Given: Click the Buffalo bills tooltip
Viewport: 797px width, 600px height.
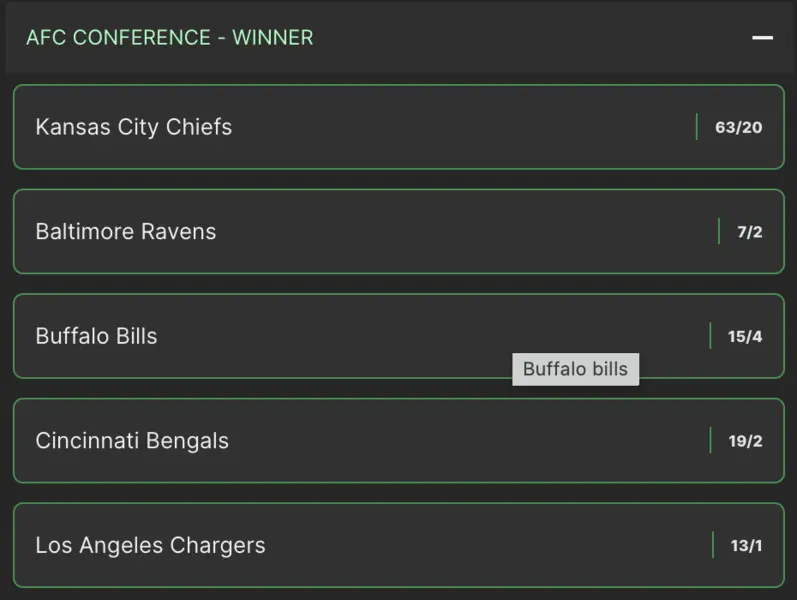Looking at the screenshot, I should (575, 369).
